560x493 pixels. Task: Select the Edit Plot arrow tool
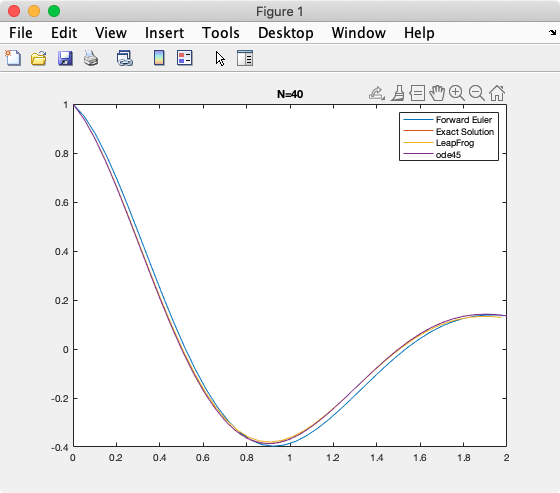pyautogui.click(x=220, y=58)
